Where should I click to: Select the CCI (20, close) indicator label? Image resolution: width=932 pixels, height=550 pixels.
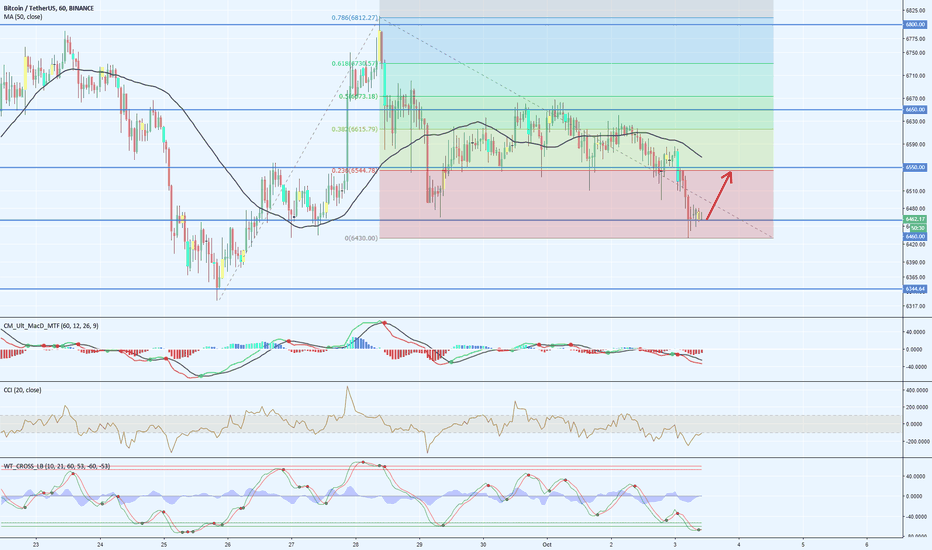(x=23, y=390)
